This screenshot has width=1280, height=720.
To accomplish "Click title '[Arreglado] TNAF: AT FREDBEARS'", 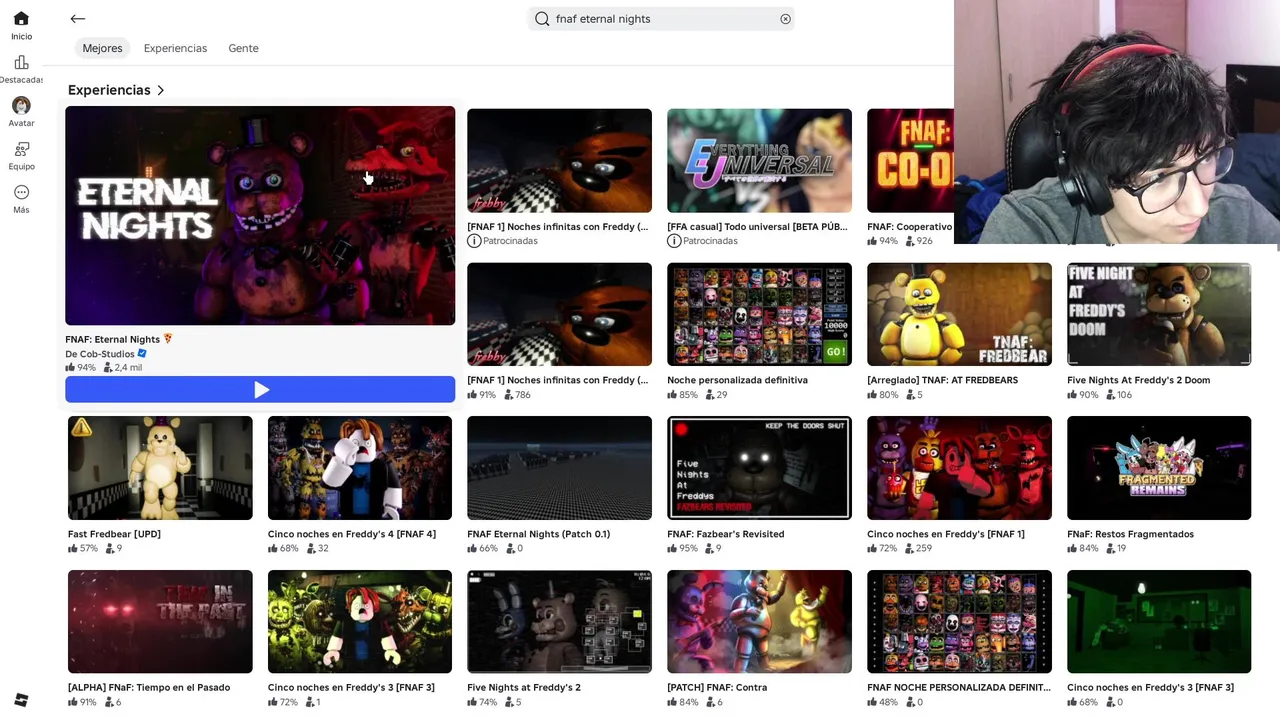I will point(942,380).
